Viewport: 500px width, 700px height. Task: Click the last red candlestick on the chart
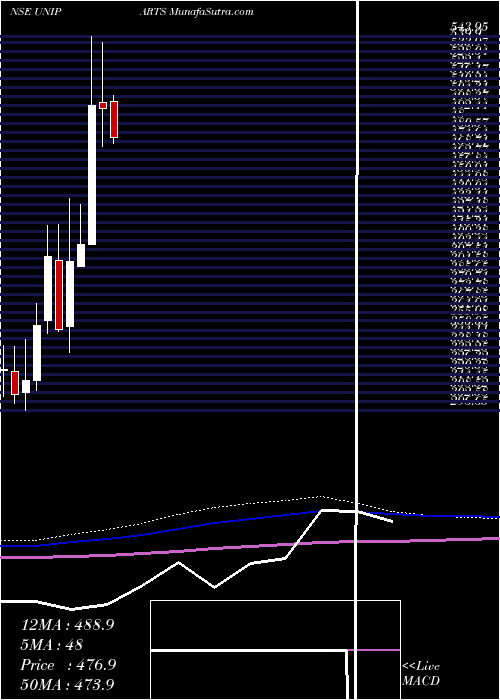click(x=114, y=119)
